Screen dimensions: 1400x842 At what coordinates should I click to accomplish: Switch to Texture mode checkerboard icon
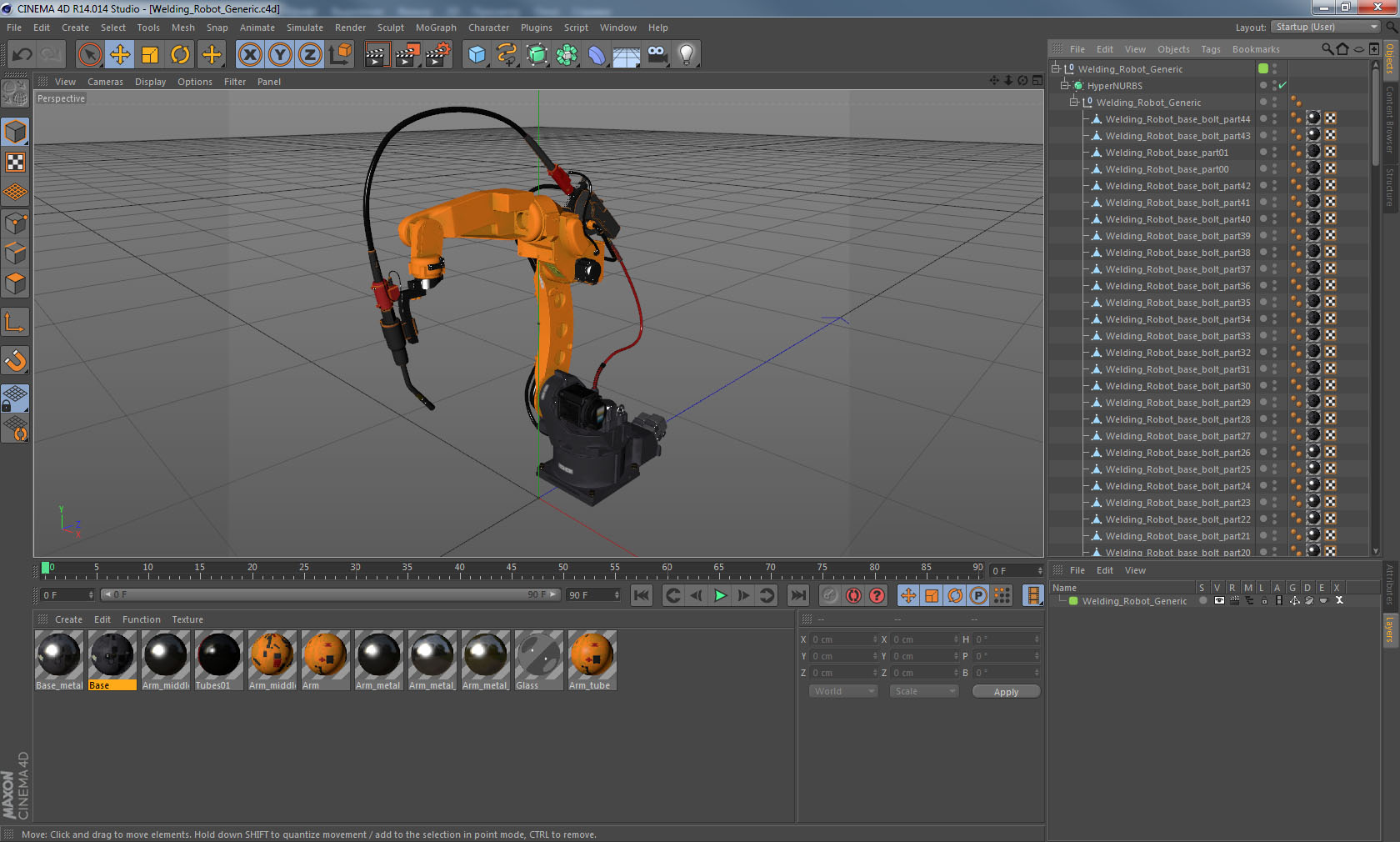pos(15,162)
